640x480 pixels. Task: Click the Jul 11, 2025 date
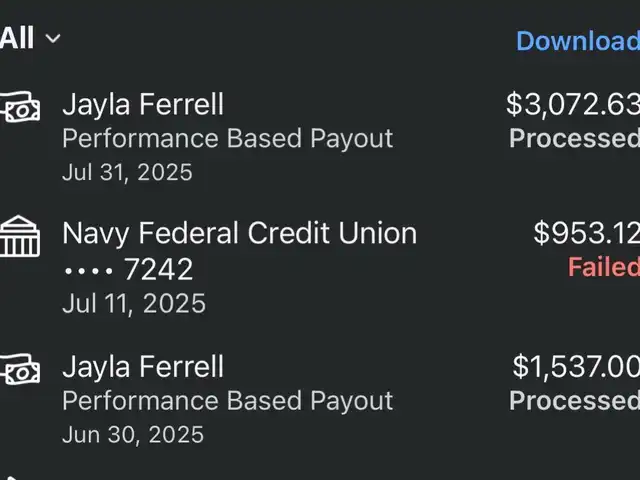point(134,304)
